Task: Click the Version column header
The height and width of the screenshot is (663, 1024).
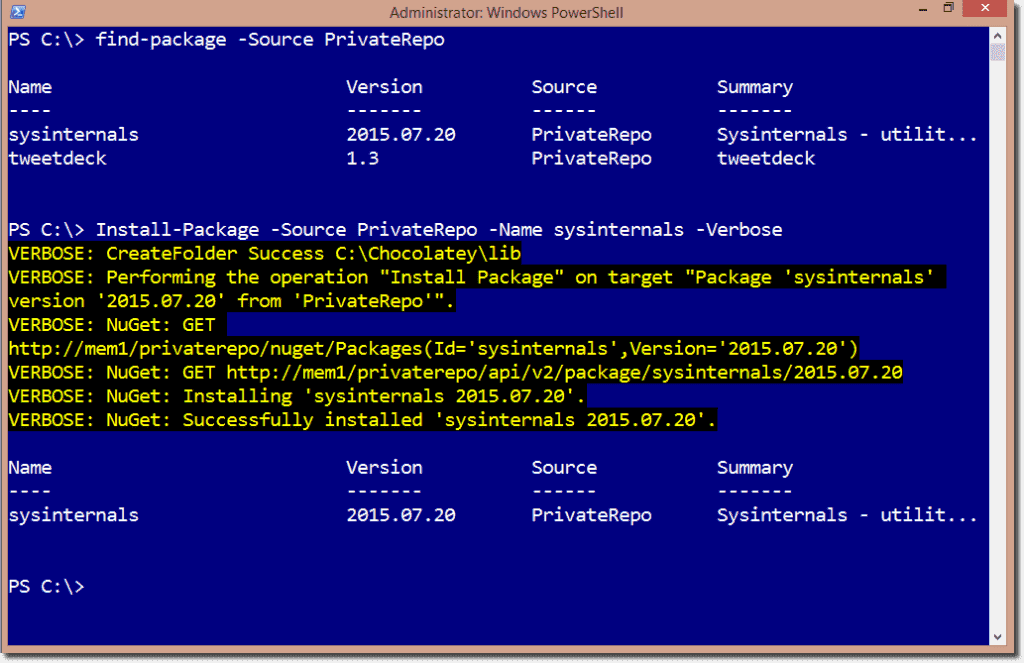Action: tap(384, 87)
